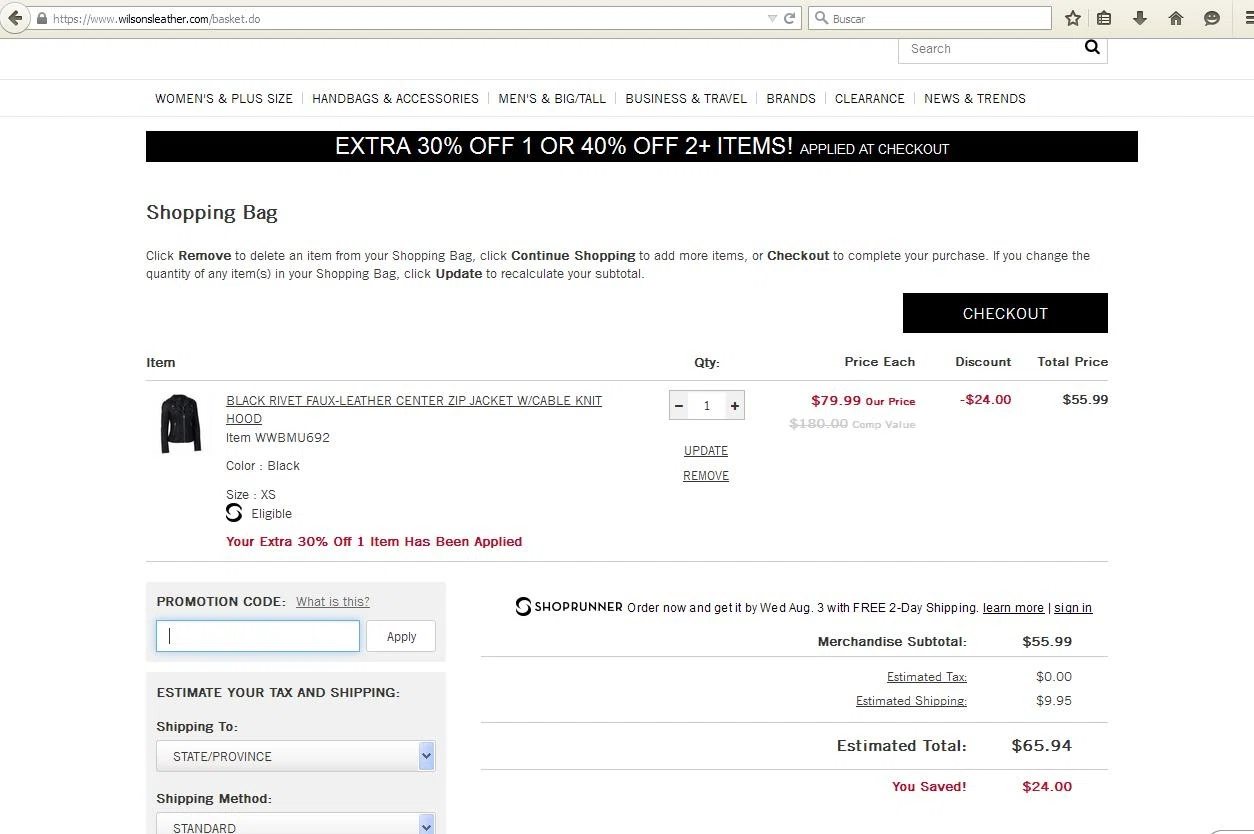Click the quantity value field
Screen dimensions: 1254x834
[707, 405]
